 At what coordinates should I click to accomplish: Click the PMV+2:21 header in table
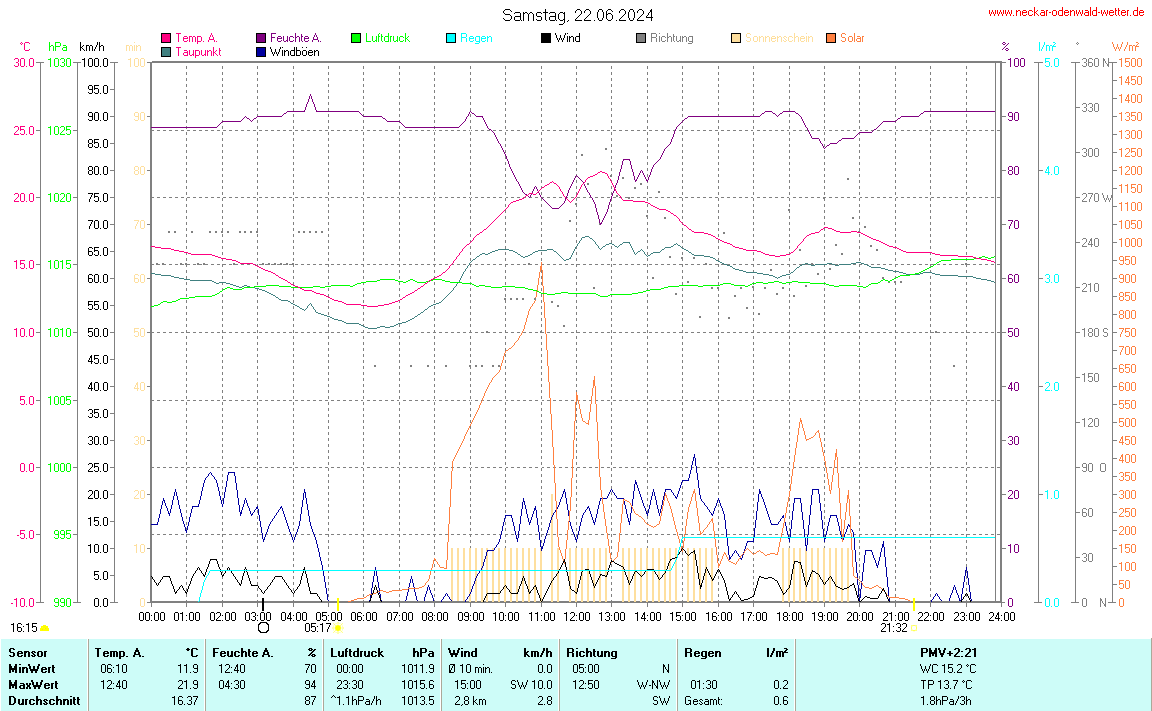point(948,653)
